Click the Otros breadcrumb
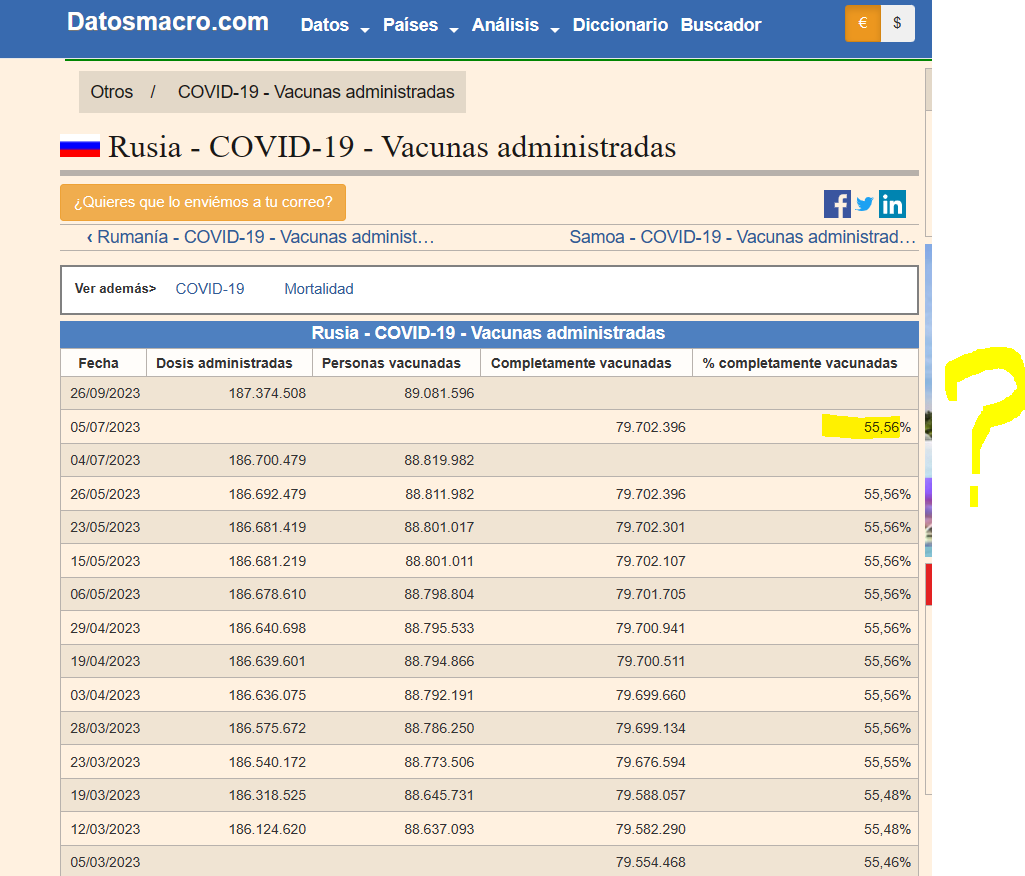 112,92
